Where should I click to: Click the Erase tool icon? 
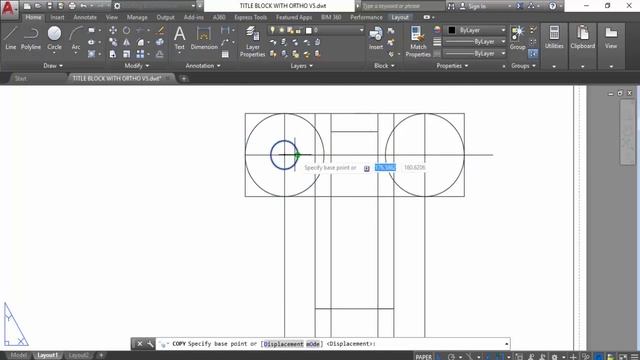pyautogui.click(x=160, y=30)
